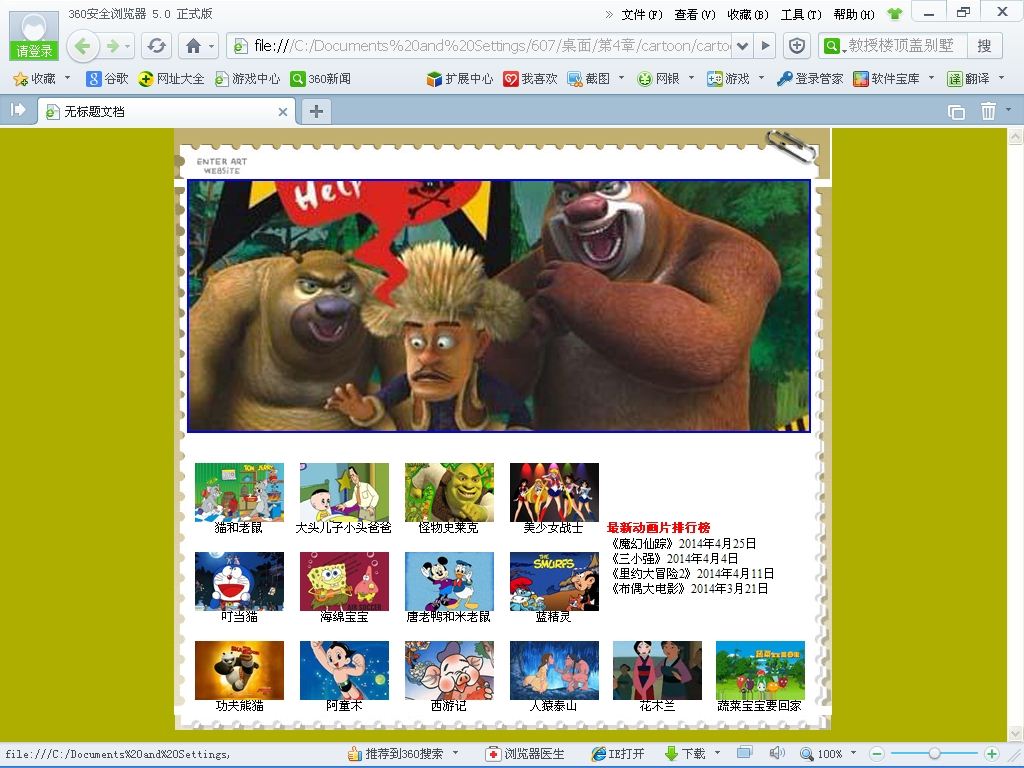Screen dimensions: 1024x768
Task: Click the forward navigation arrow
Action: point(112,46)
